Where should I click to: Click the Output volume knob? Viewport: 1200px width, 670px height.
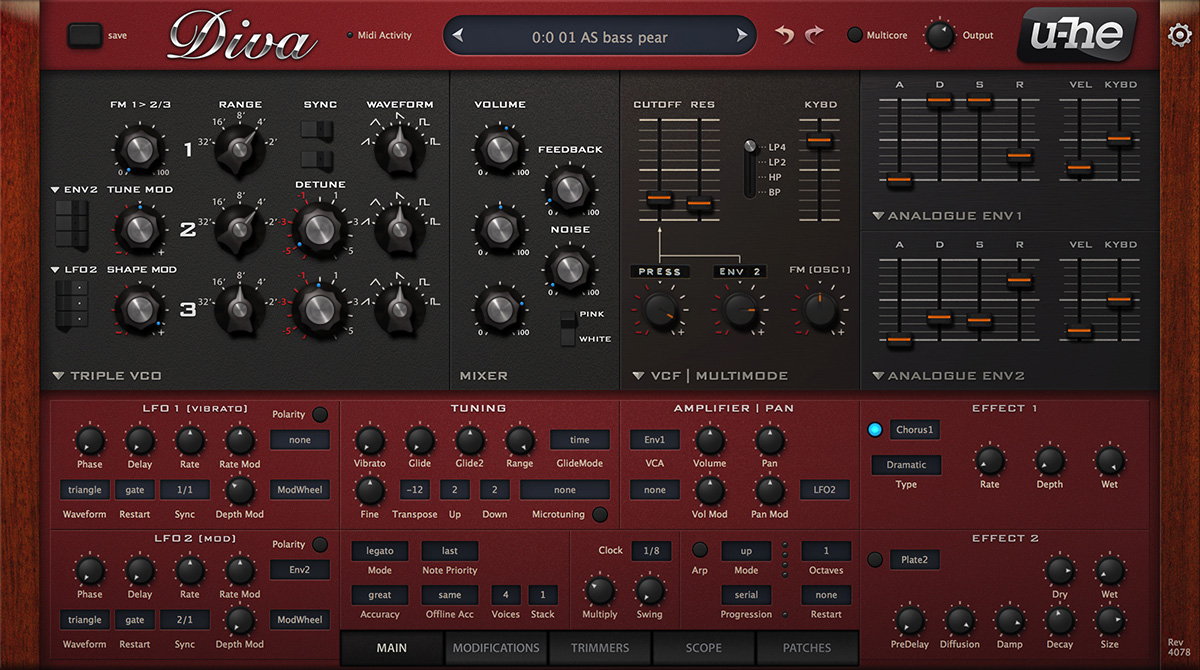pyautogui.click(x=939, y=36)
